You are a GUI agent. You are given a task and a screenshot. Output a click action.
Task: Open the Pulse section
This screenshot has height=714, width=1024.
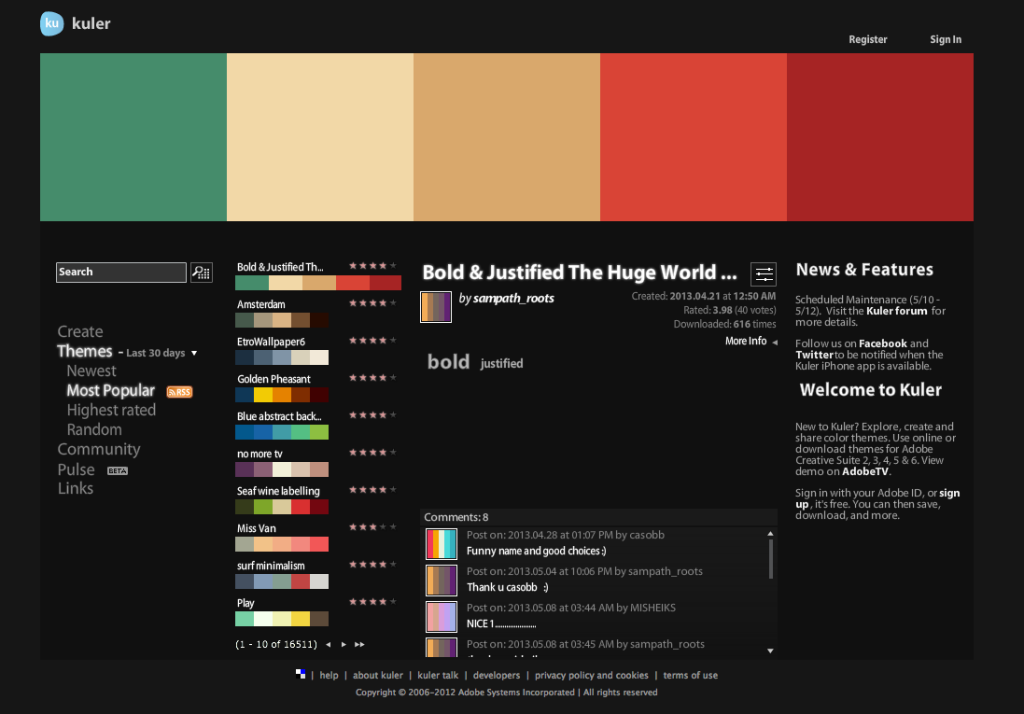coord(76,469)
